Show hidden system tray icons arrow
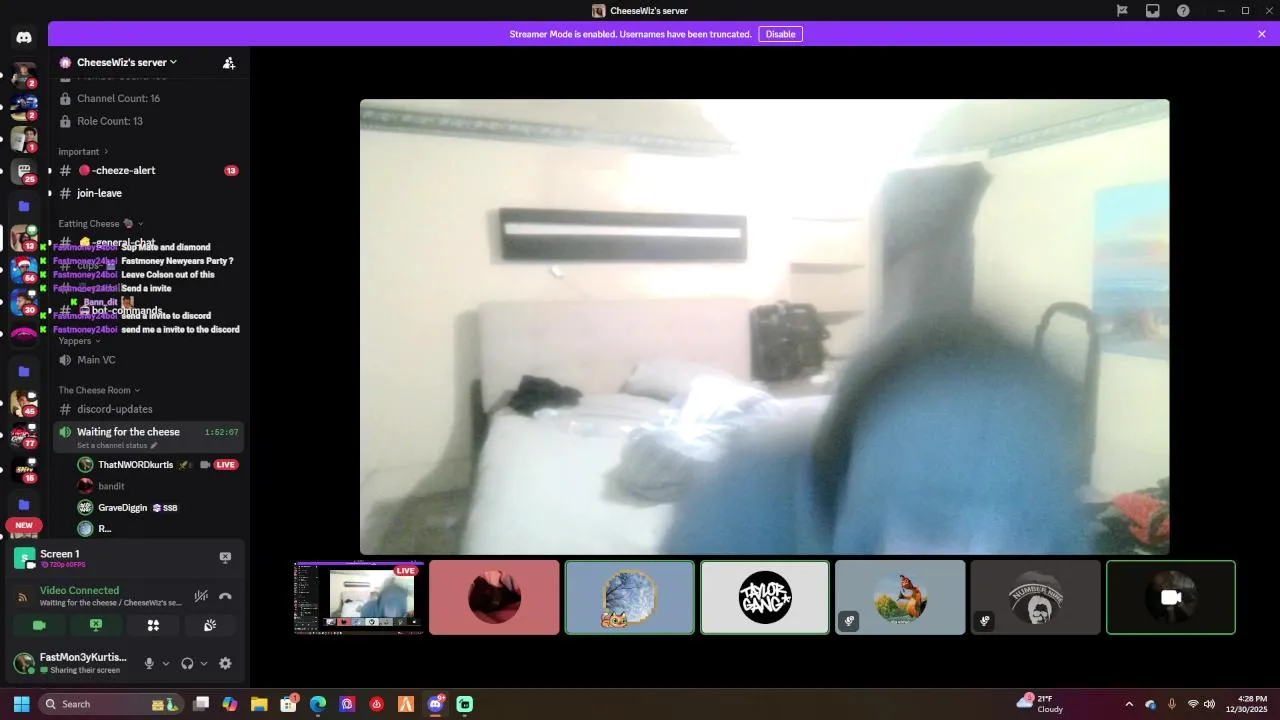Image resolution: width=1280 pixels, height=720 pixels. click(x=1129, y=704)
